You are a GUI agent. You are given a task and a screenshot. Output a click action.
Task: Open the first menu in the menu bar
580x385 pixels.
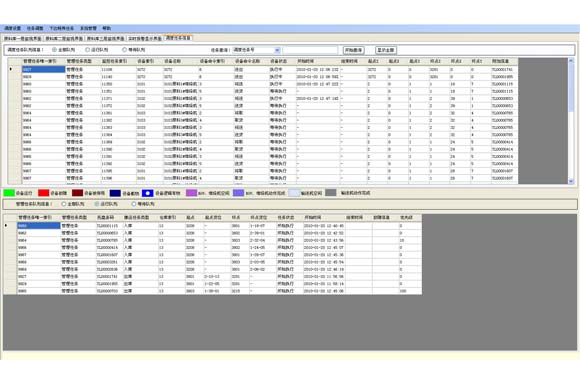[x=13, y=28]
